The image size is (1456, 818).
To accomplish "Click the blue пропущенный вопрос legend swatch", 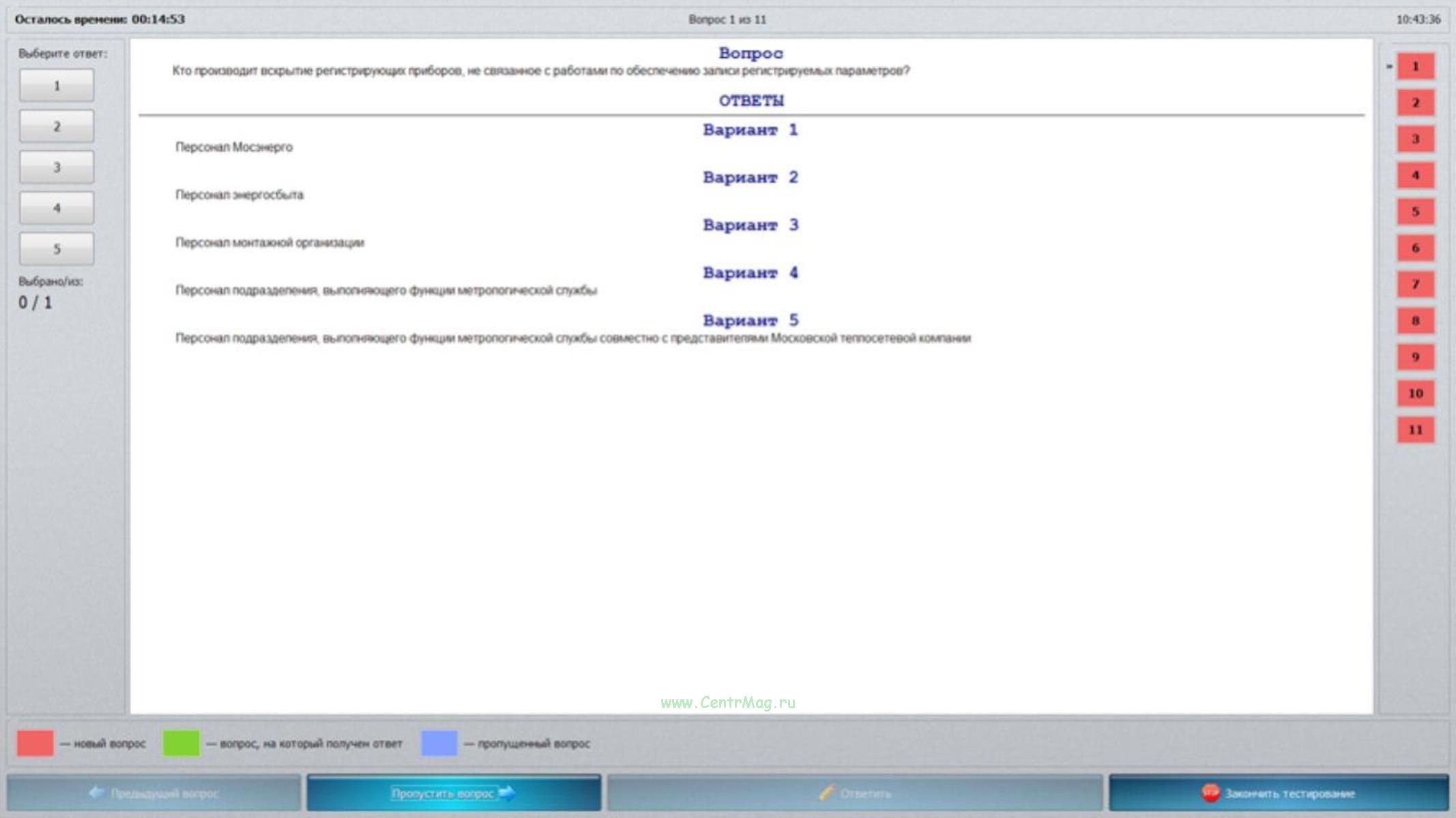I will (439, 743).
